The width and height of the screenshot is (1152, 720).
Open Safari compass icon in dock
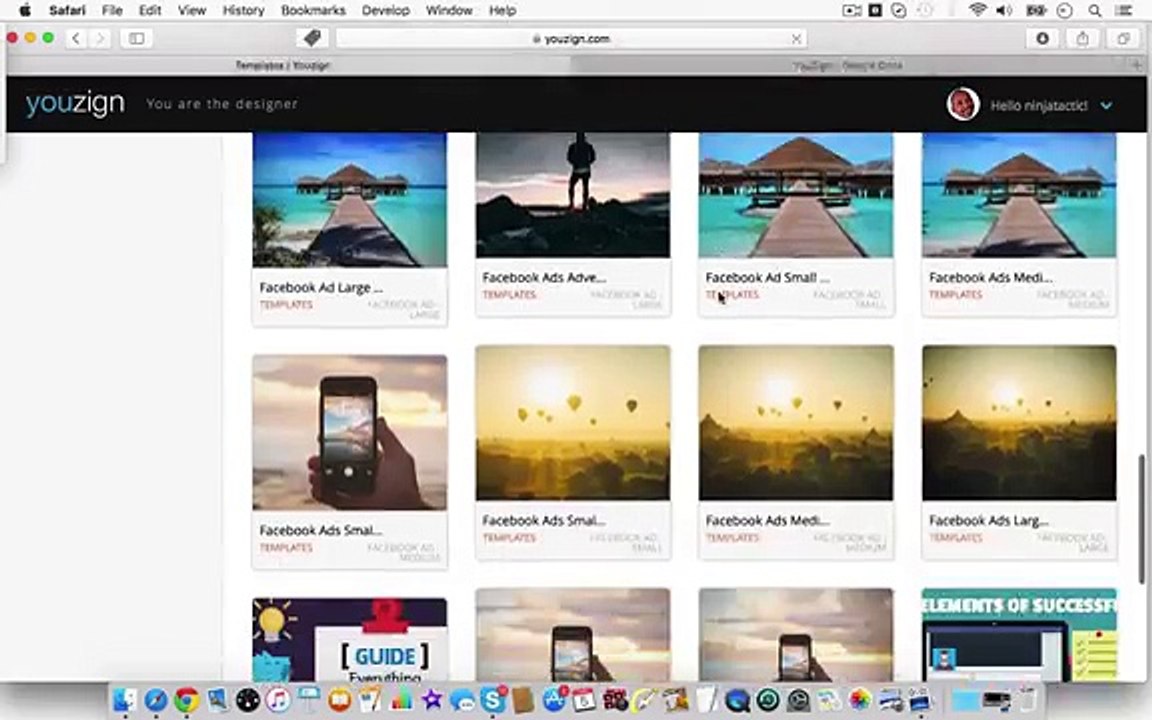156,699
